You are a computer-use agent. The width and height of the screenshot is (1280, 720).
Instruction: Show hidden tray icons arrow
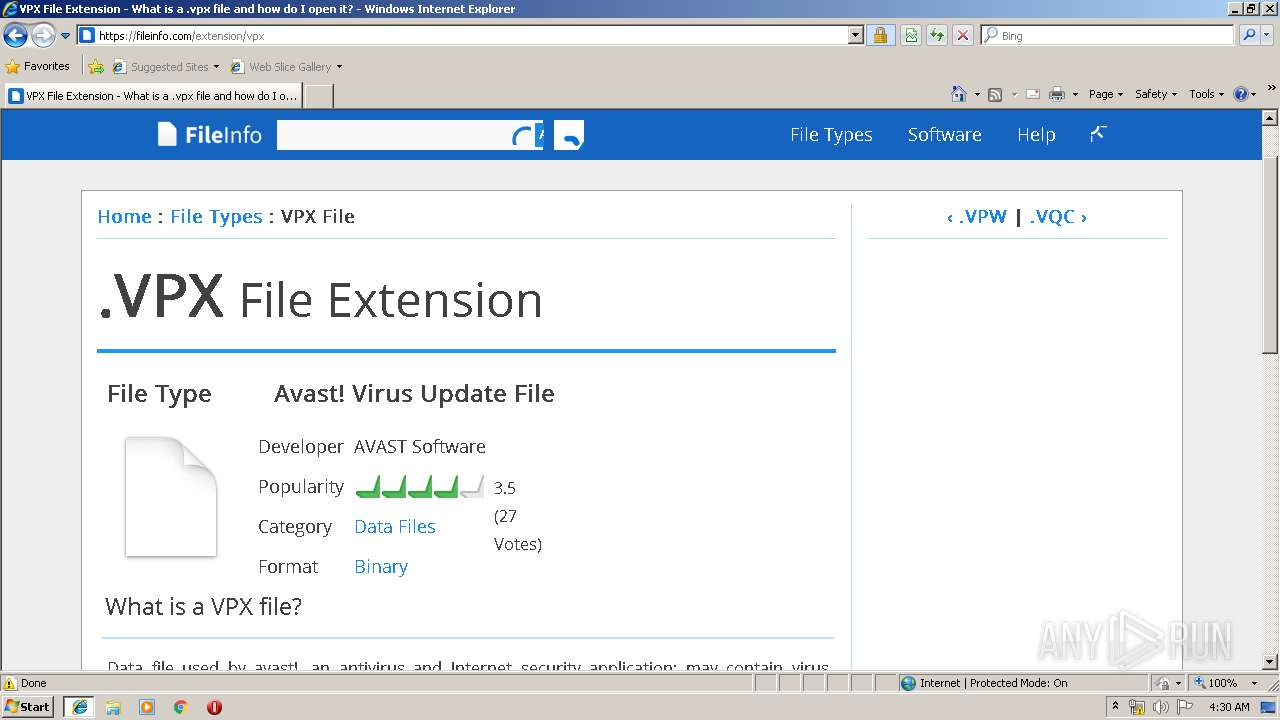click(1115, 707)
